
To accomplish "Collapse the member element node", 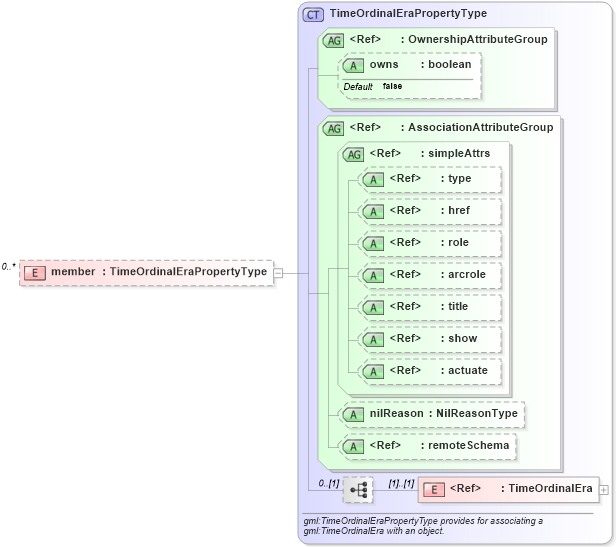I will [278, 273].
